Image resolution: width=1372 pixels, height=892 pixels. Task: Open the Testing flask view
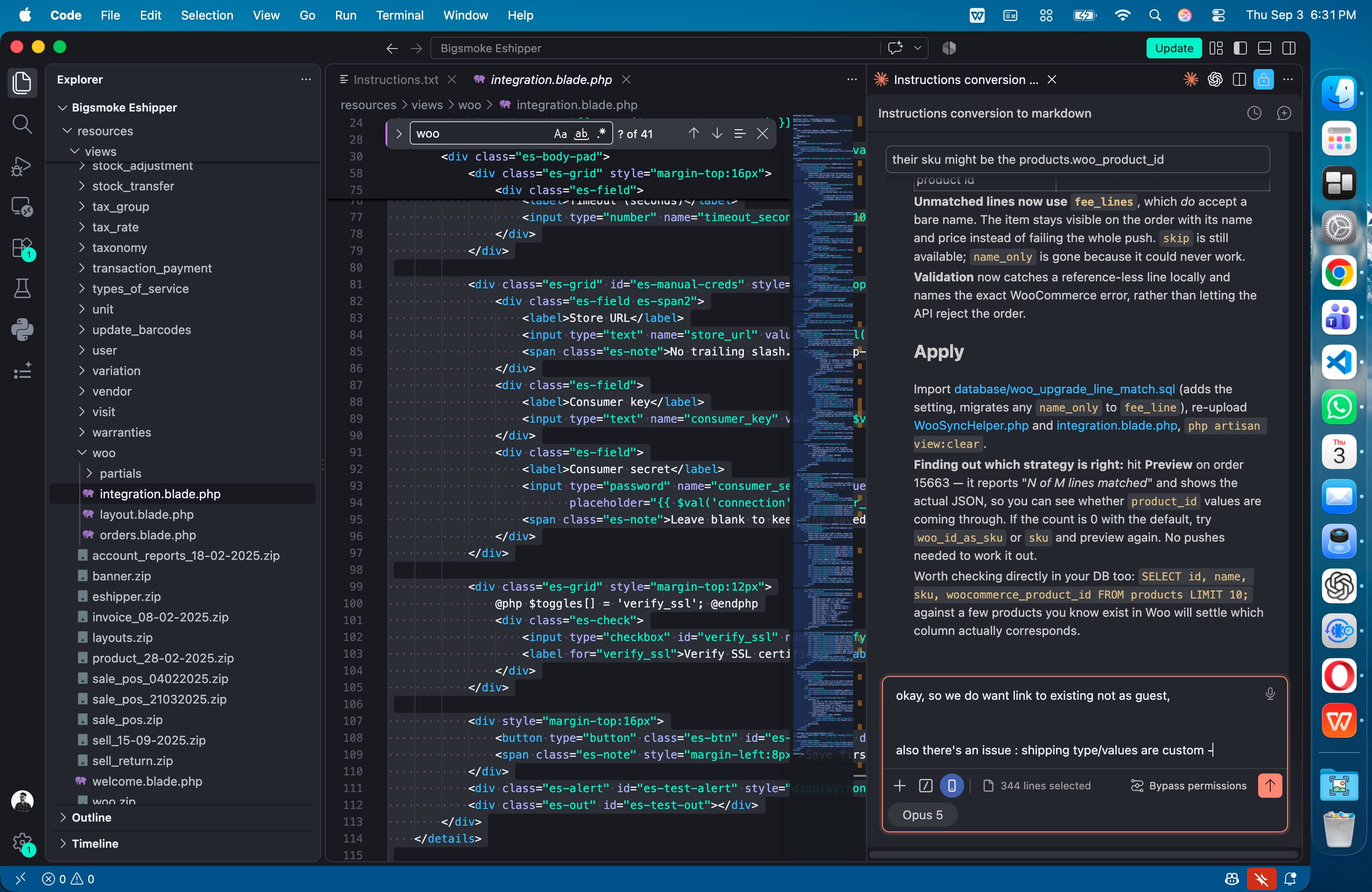tap(22, 289)
